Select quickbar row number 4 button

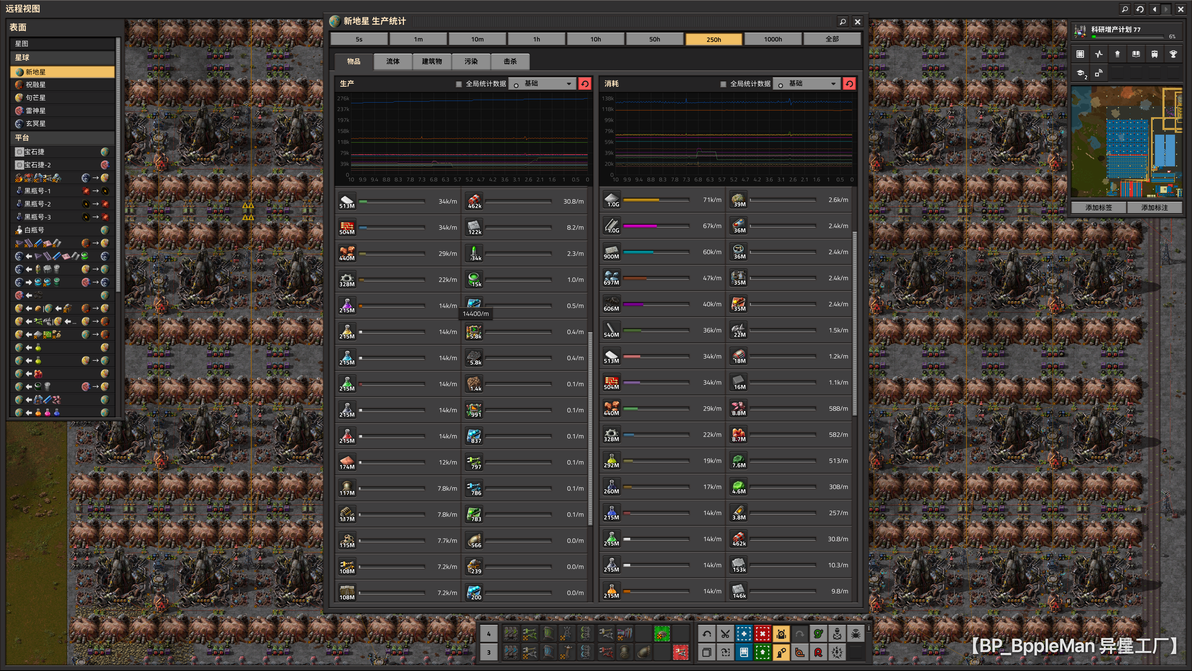click(x=489, y=634)
